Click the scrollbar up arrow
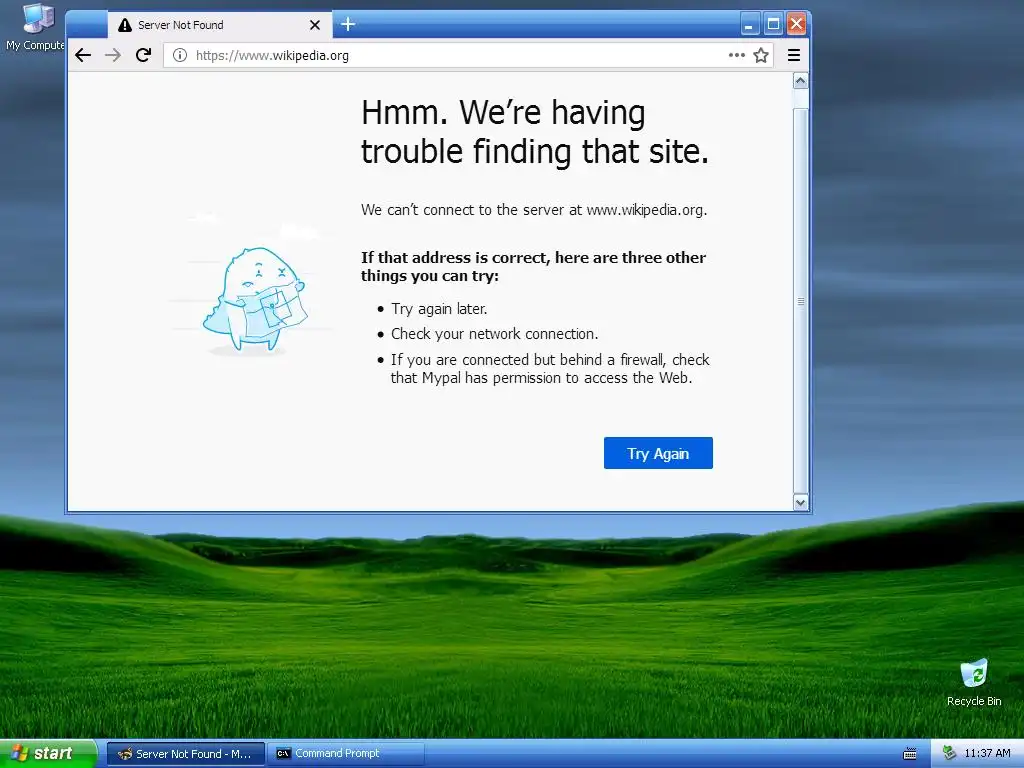 tap(801, 81)
